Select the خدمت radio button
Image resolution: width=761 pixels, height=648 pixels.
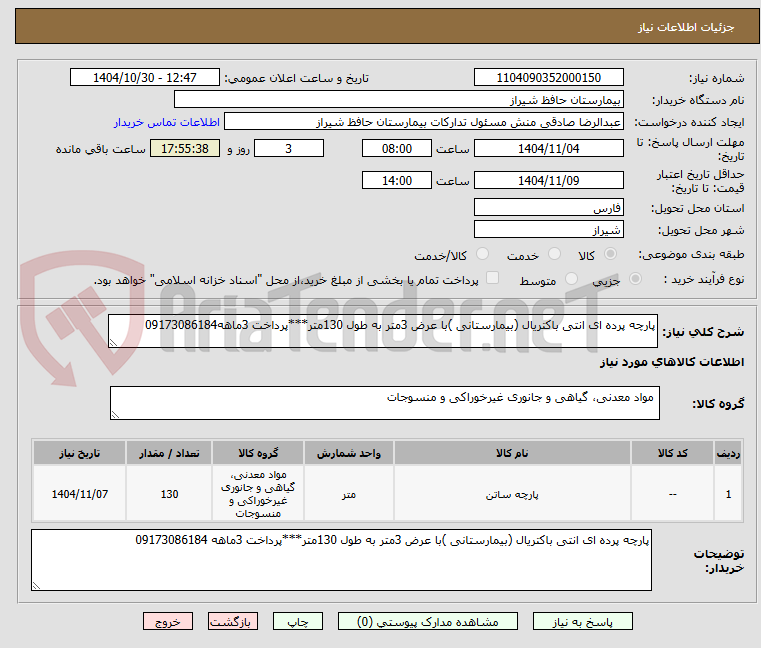point(554,254)
